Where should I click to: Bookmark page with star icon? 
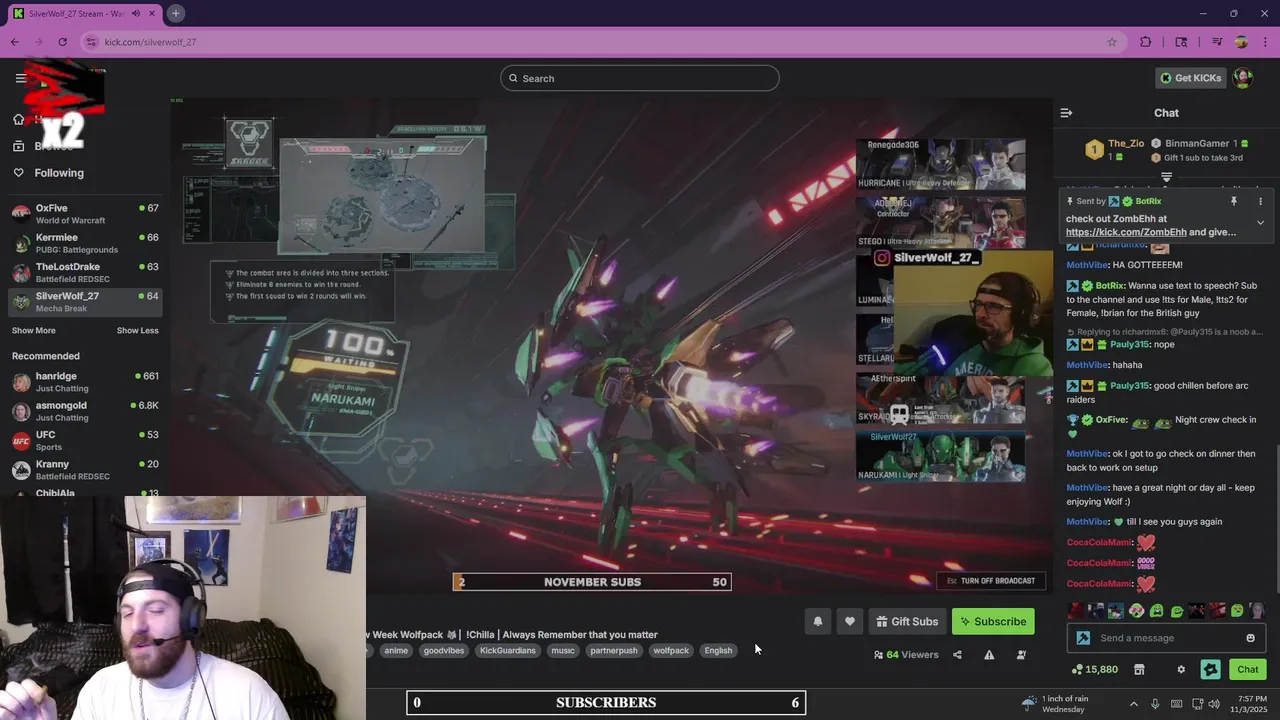pos(1111,42)
